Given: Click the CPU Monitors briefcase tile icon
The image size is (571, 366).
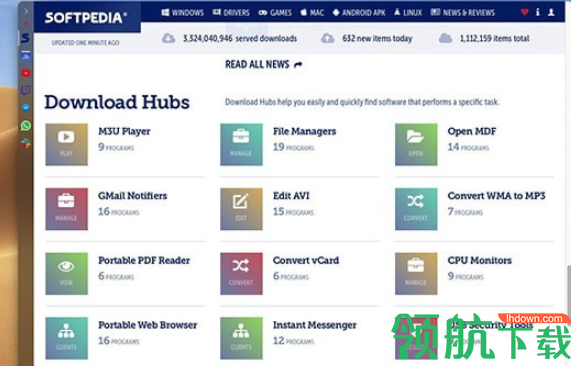Looking at the screenshot, I should [x=416, y=273].
